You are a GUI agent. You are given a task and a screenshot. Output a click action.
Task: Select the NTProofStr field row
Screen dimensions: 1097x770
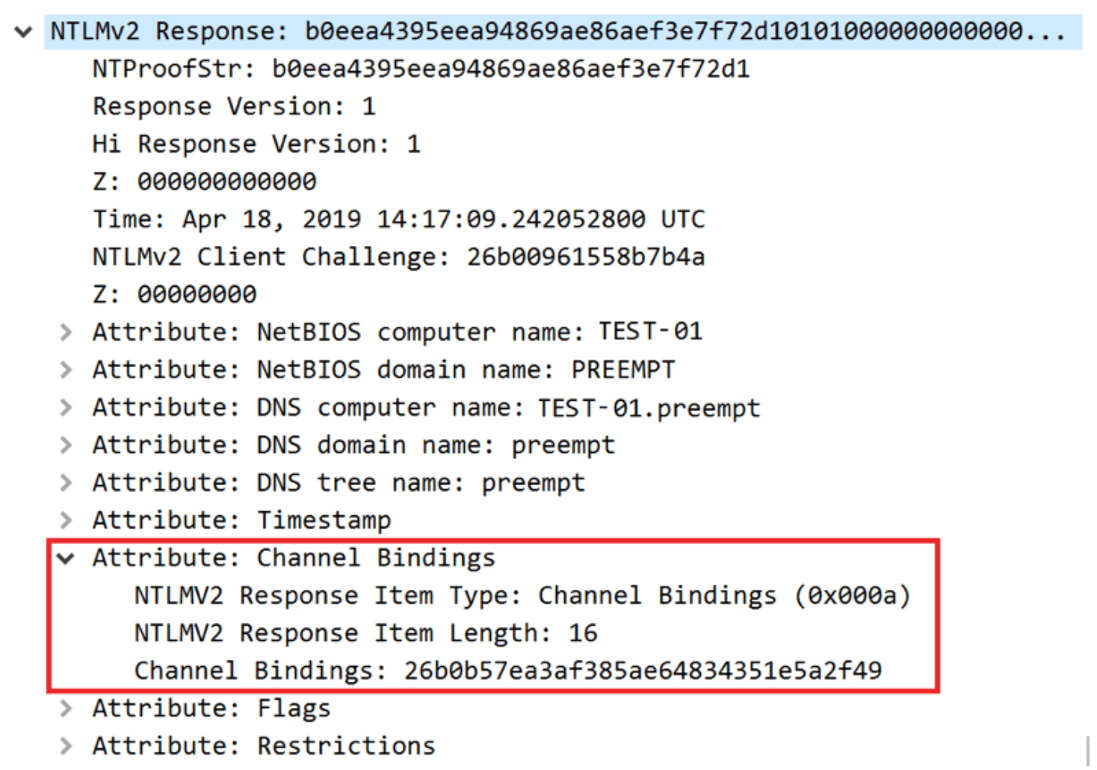click(421, 70)
